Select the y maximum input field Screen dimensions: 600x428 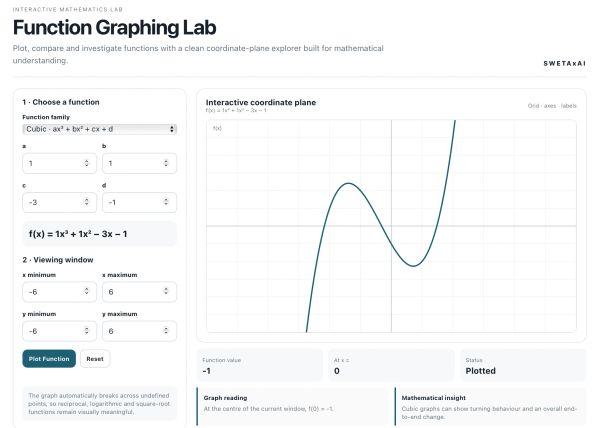click(139, 331)
